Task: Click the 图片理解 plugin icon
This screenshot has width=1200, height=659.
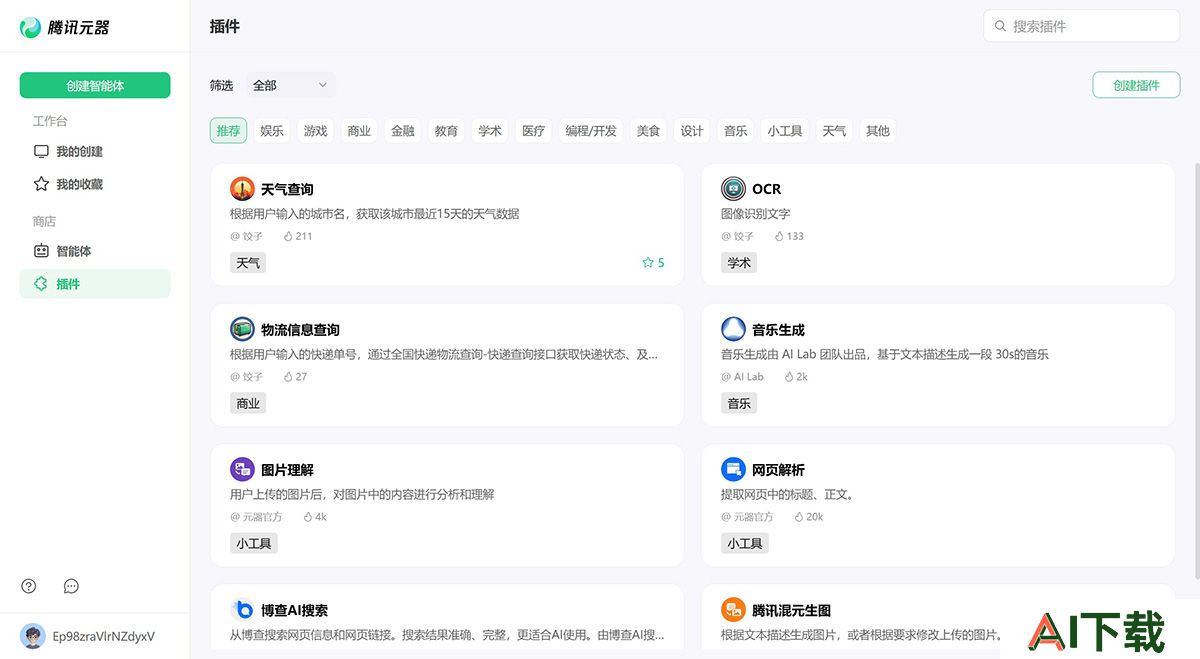Action: [242, 469]
